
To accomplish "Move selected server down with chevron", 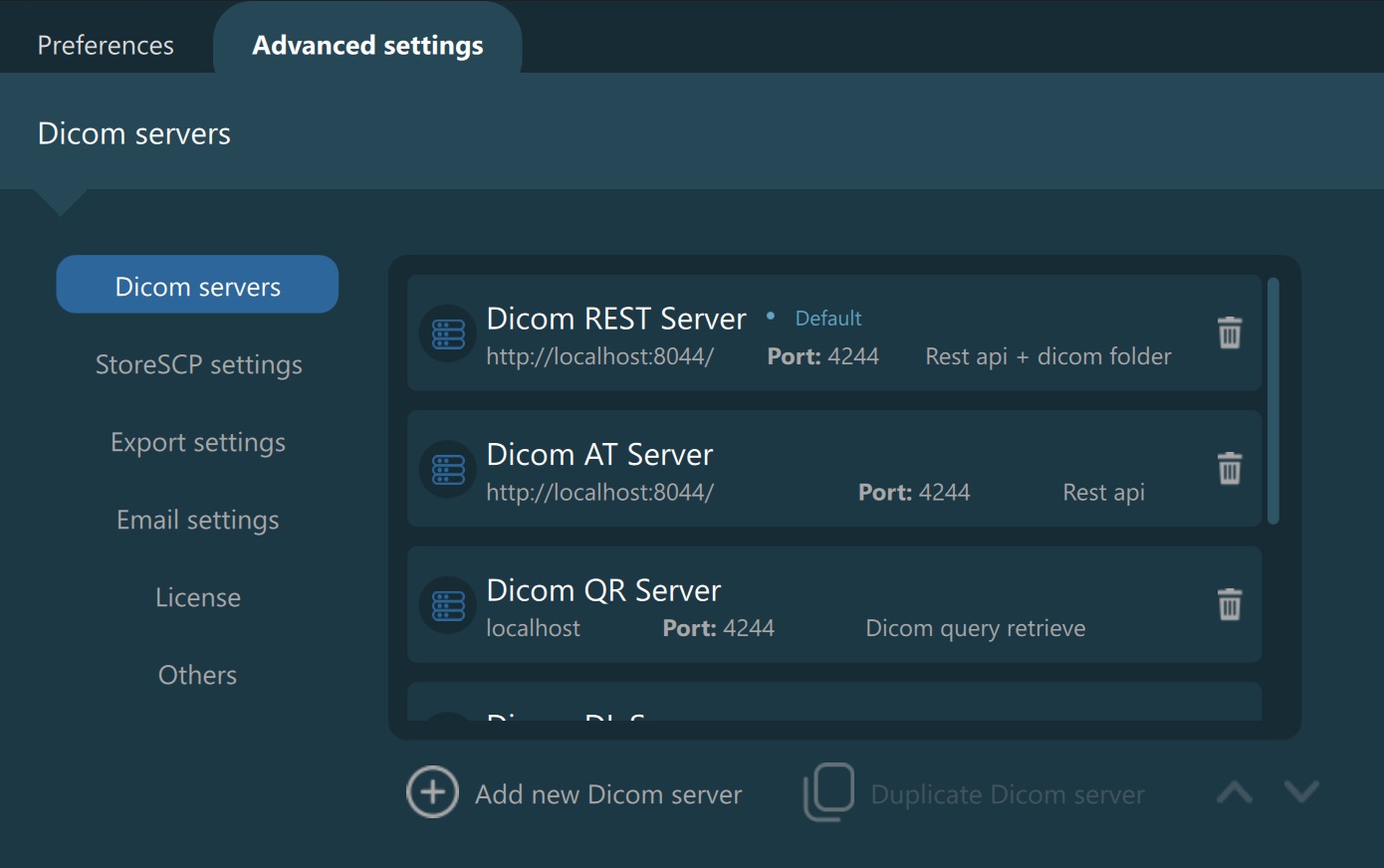I will tap(1301, 792).
